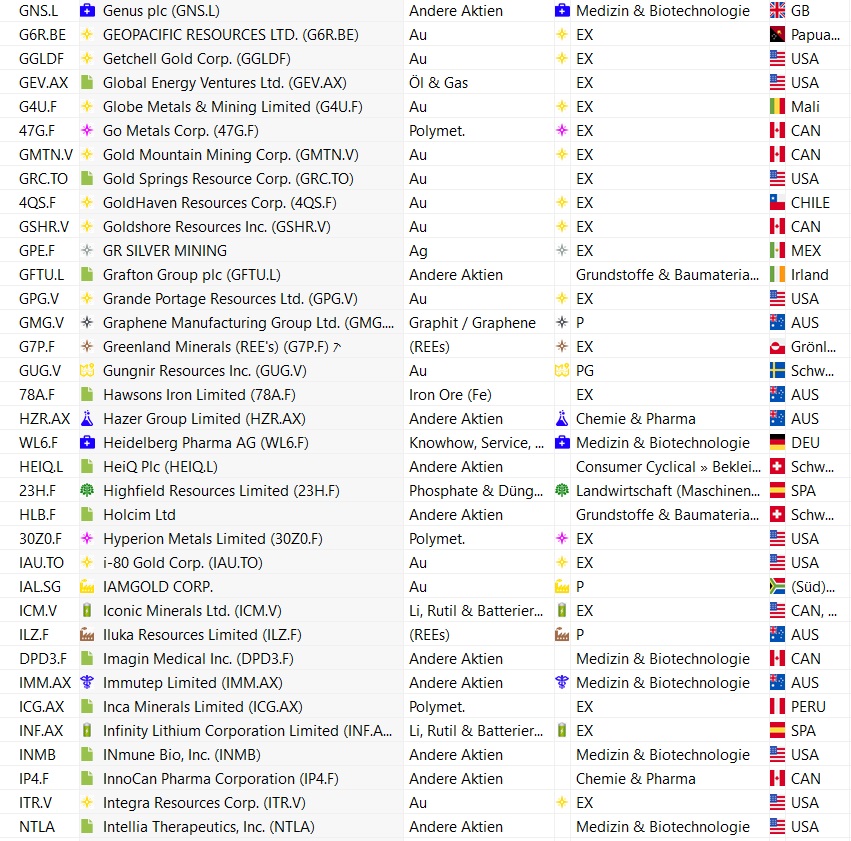Select ticker cell GGLDF
This screenshot has height=841, width=851.
[41, 59]
